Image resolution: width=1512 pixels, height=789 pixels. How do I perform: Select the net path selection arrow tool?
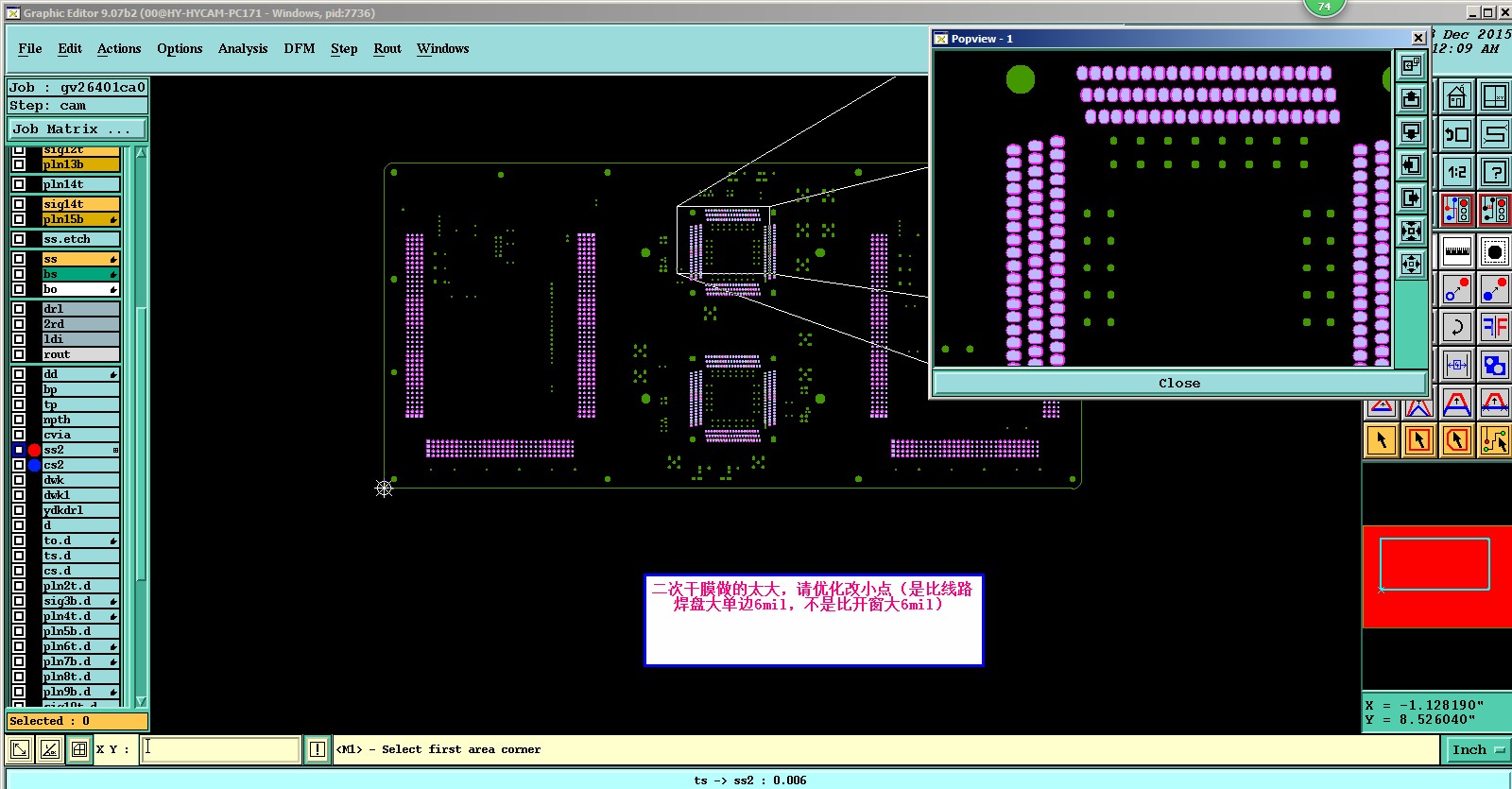pos(1494,439)
